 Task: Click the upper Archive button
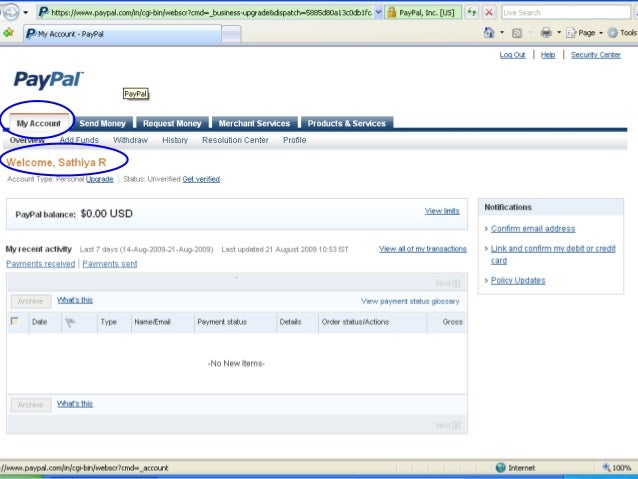click(x=31, y=301)
